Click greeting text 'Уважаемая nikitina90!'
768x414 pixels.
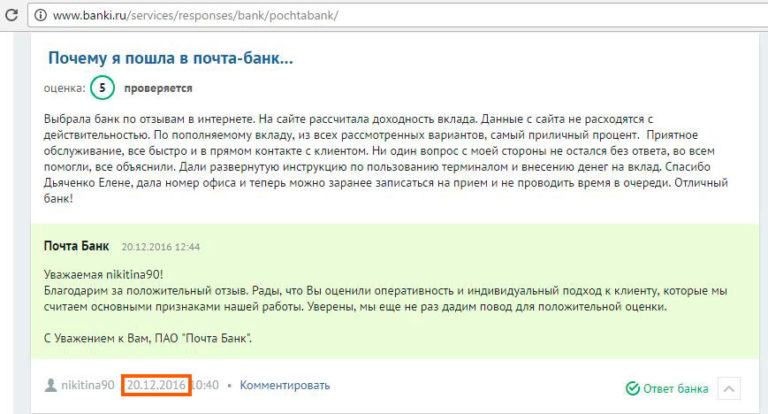[103, 274]
